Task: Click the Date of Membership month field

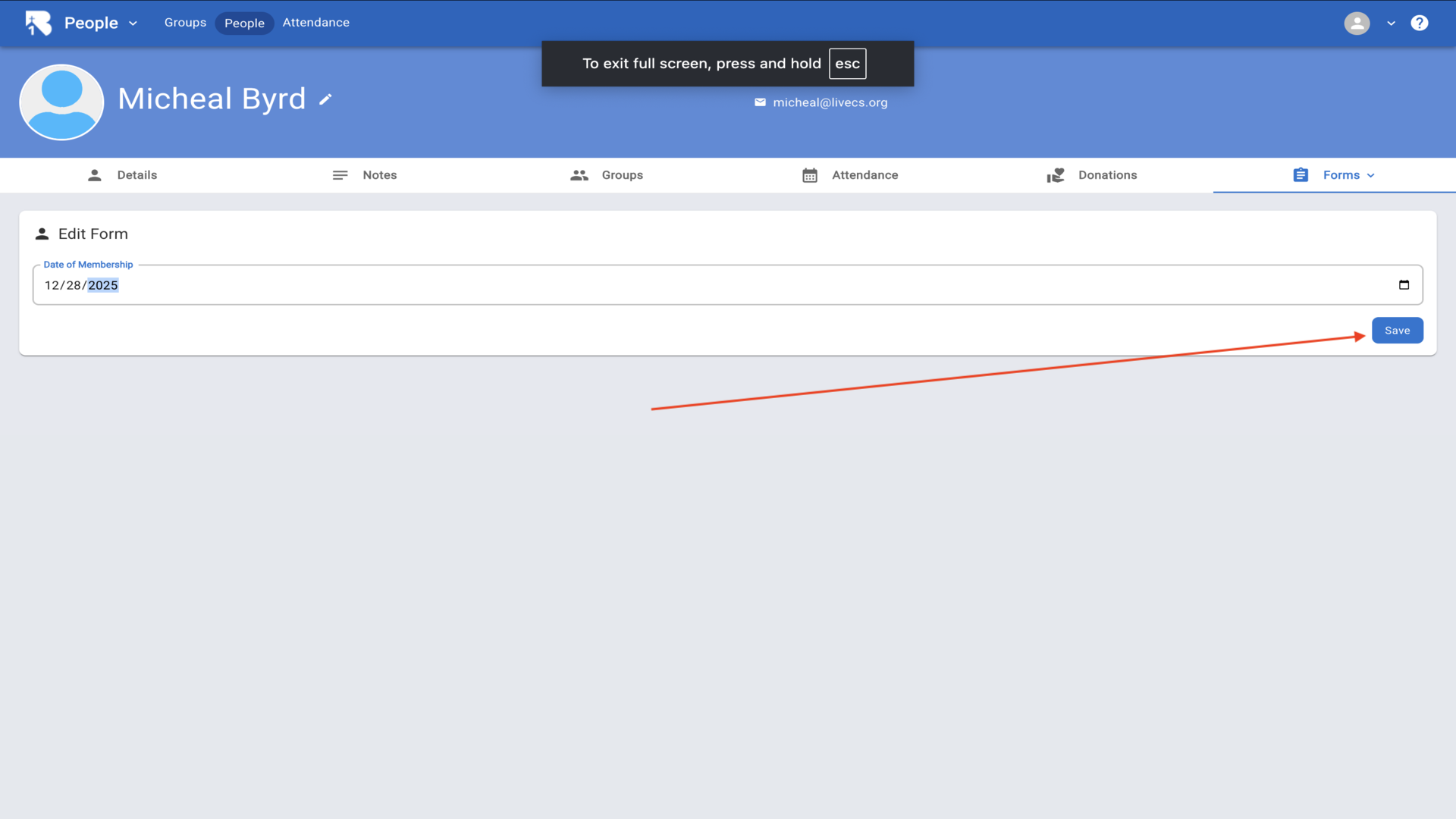Action: tap(51, 286)
